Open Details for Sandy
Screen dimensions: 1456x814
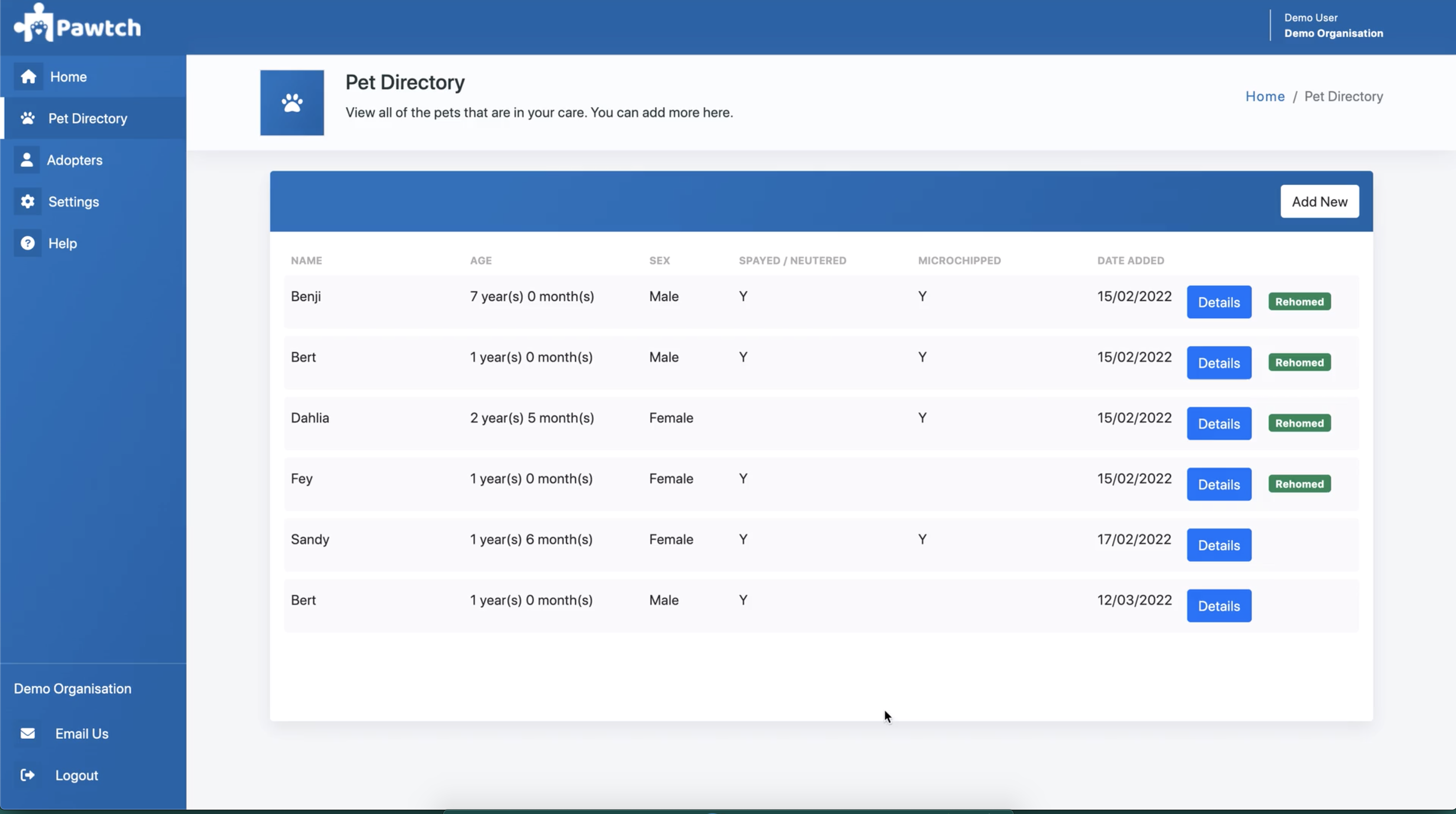(x=1218, y=545)
